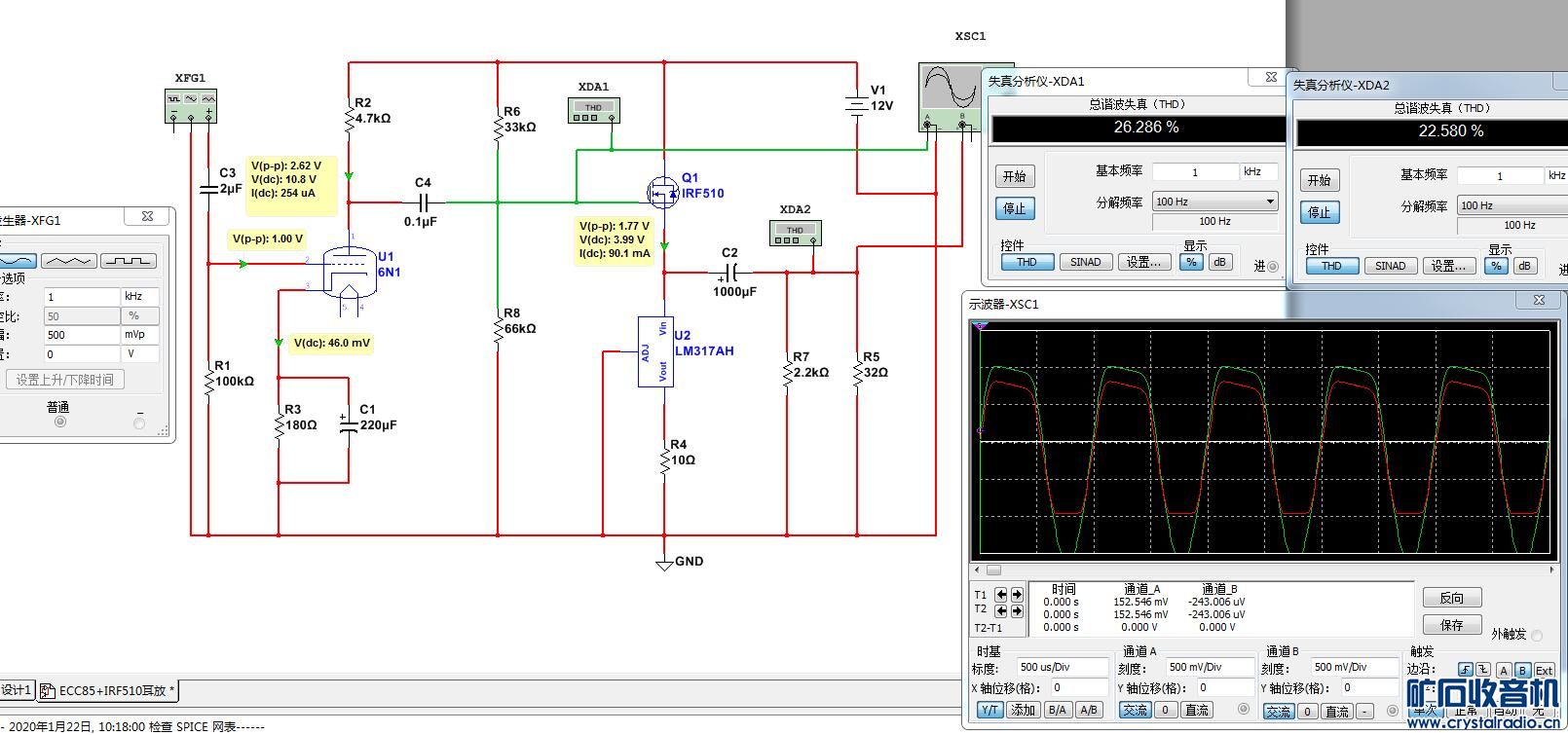Select triangle waveform in function generator XFG1
Screen dimensions: 1568x735
click(x=68, y=261)
